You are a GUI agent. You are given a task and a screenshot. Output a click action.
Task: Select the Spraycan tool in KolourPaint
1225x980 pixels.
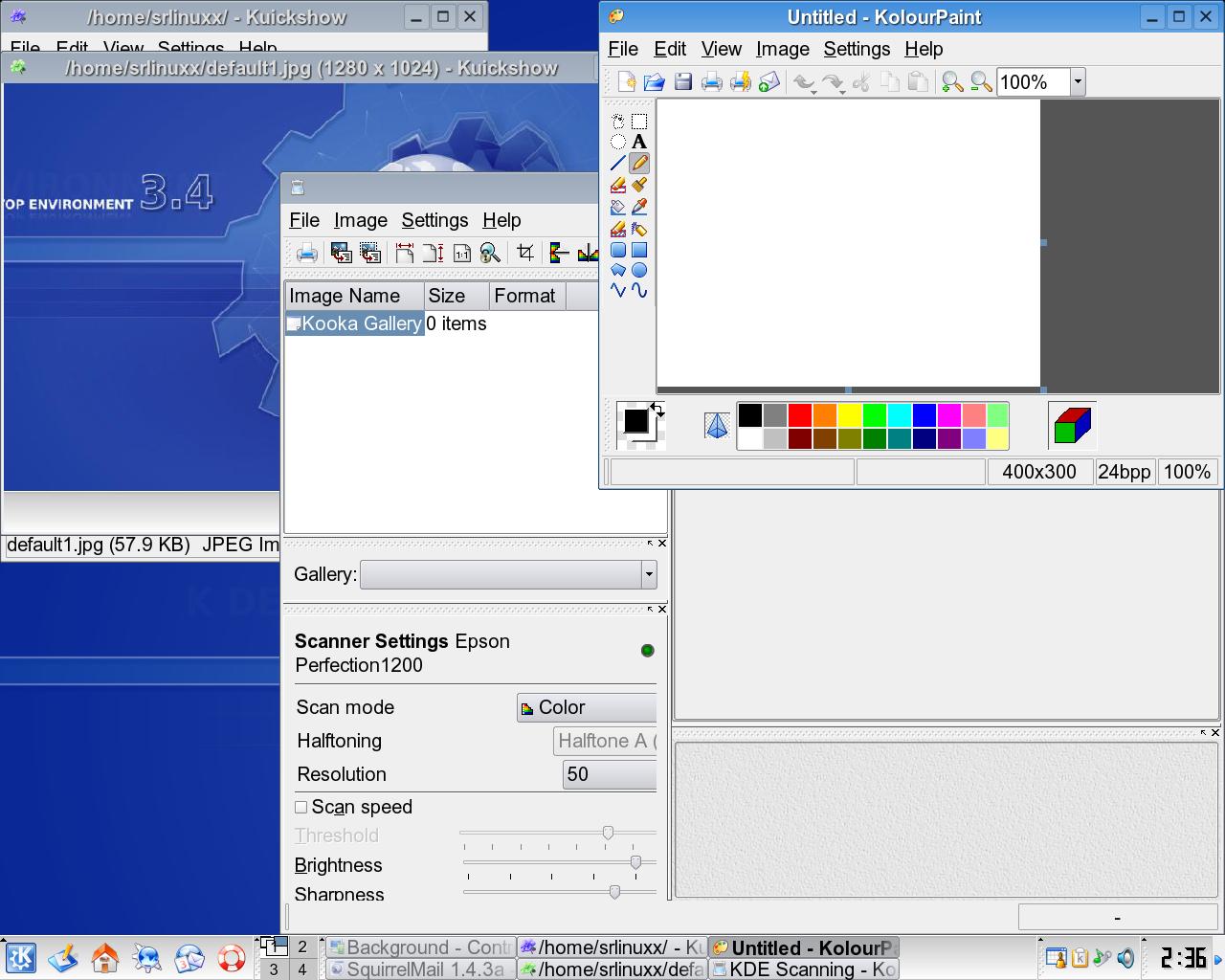[639, 229]
